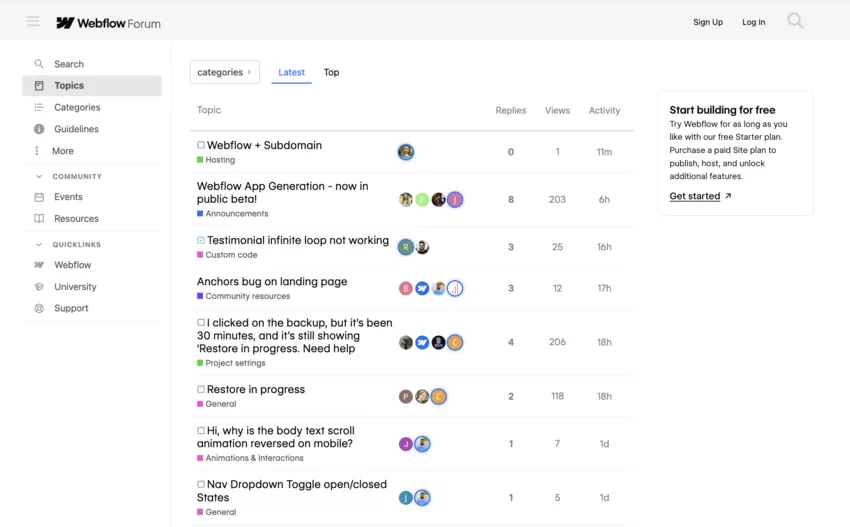Sort by the Replies column header
The image size is (850, 527).
point(511,111)
